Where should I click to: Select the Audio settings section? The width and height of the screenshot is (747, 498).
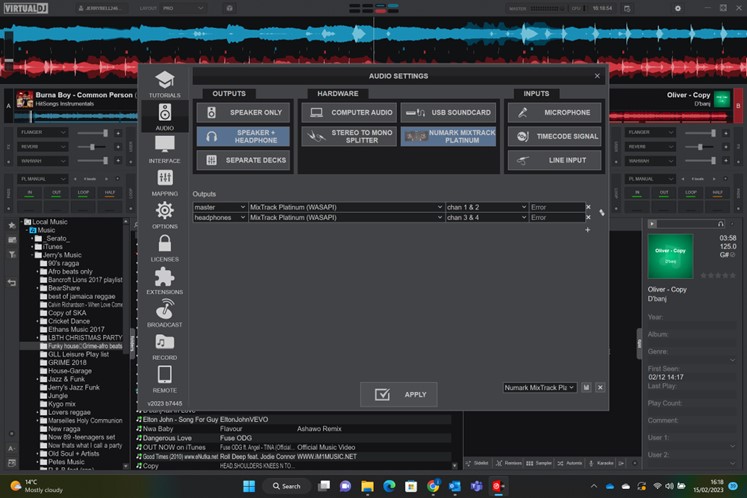coord(164,117)
